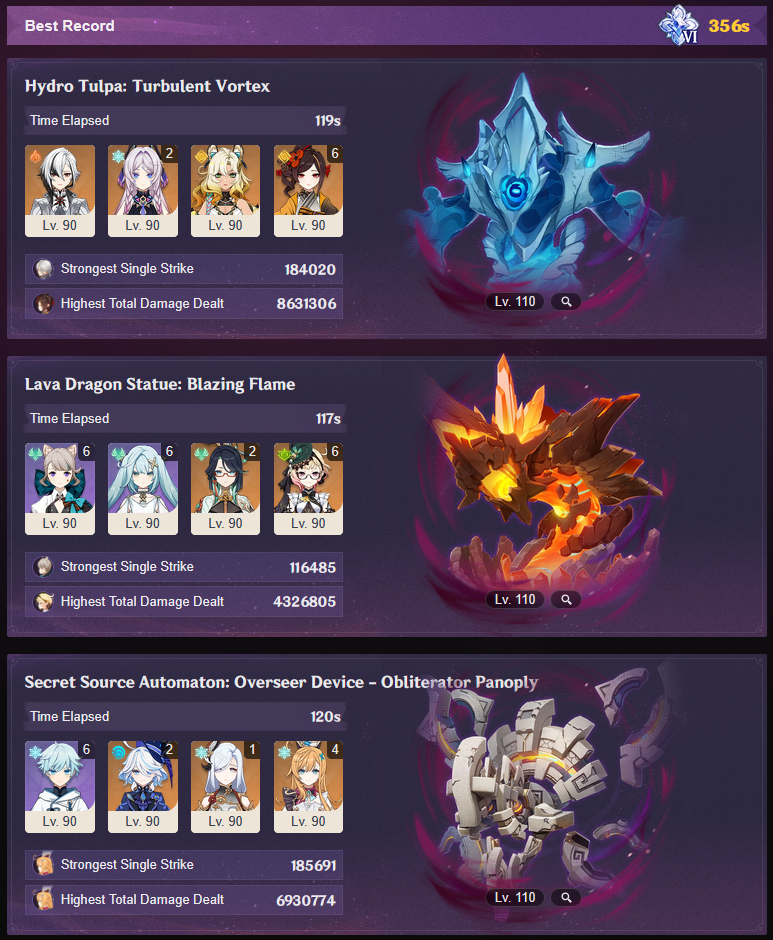Viewport: 773px width, 940px height.
Task: Click Strongest Single Strike avatar with 185691
Action: pyautogui.click(x=43, y=865)
